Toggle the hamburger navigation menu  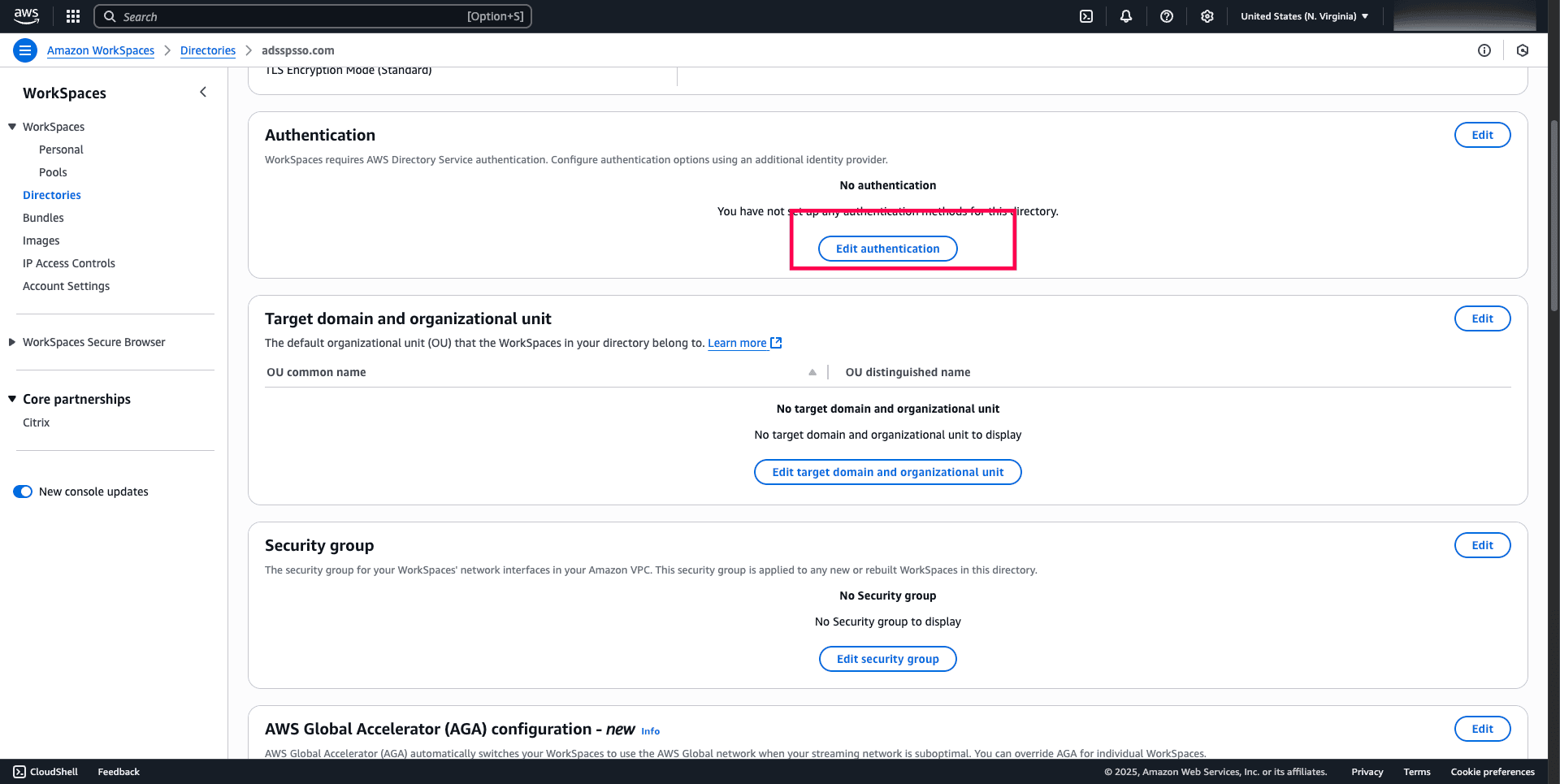point(25,50)
